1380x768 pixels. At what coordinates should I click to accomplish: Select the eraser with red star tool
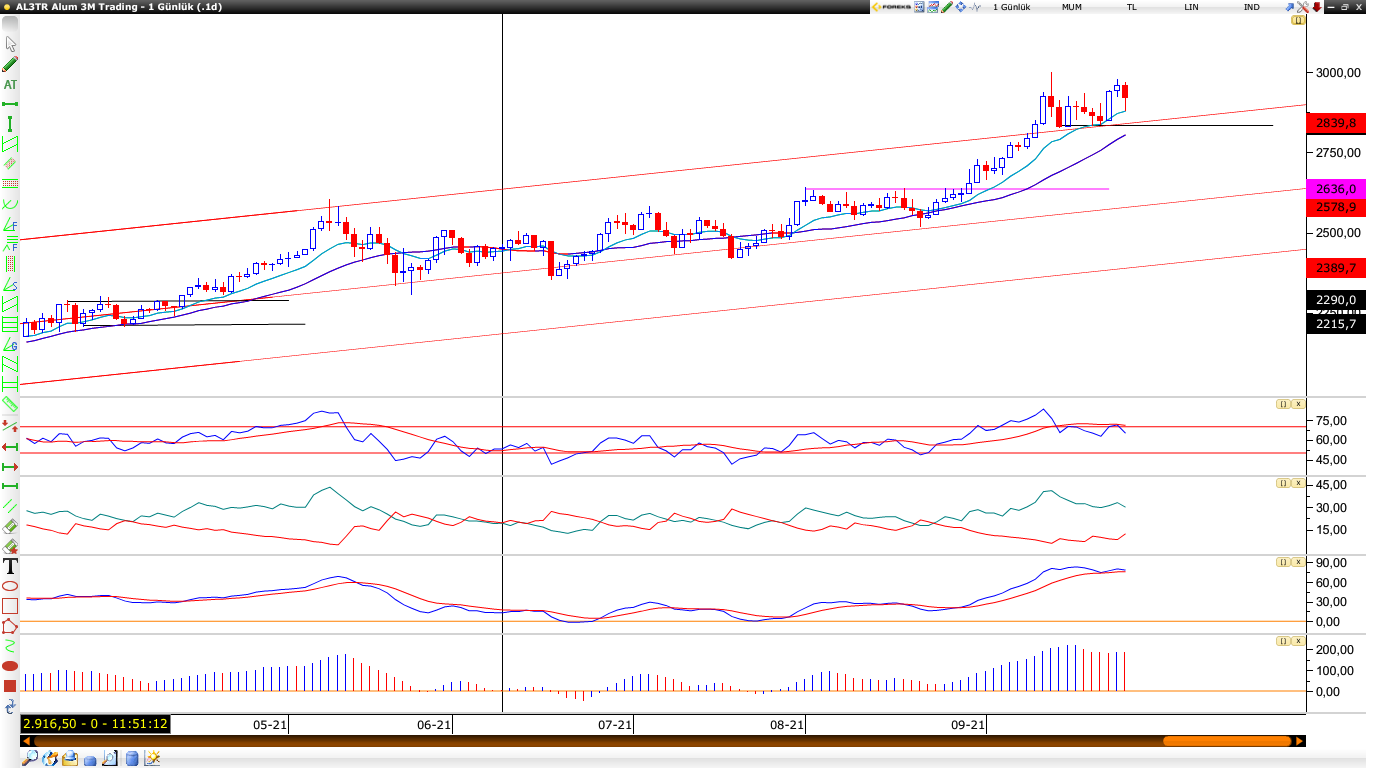[11, 546]
